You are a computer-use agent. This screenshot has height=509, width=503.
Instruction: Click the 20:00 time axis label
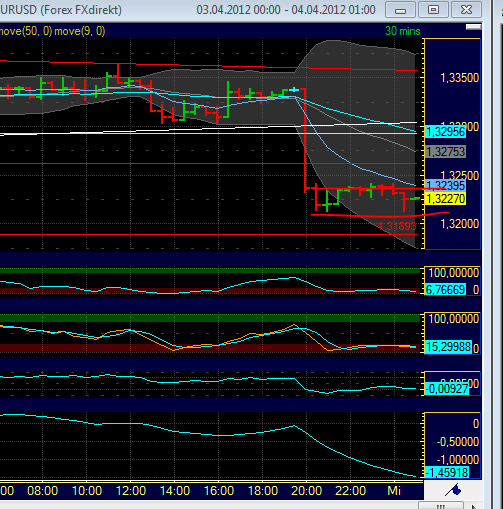coord(306,491)
